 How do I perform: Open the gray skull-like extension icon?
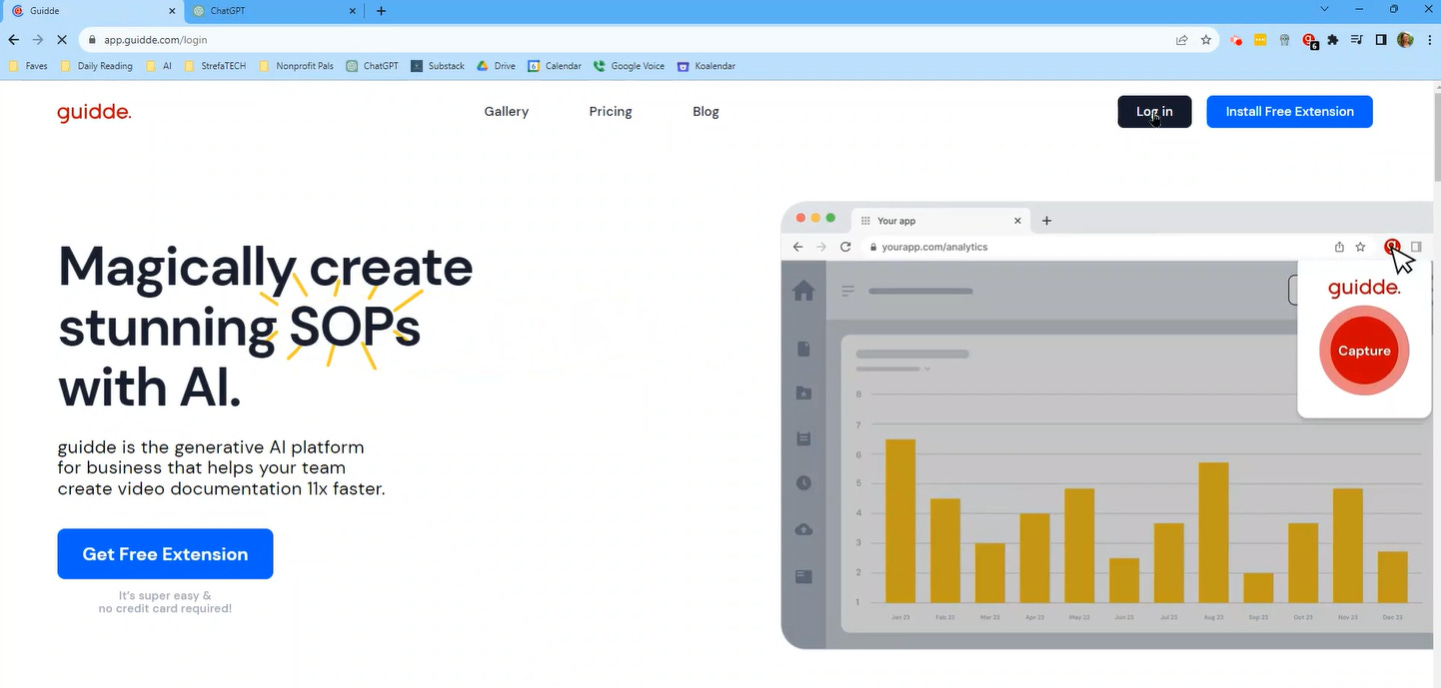(x=1285, y=40)
